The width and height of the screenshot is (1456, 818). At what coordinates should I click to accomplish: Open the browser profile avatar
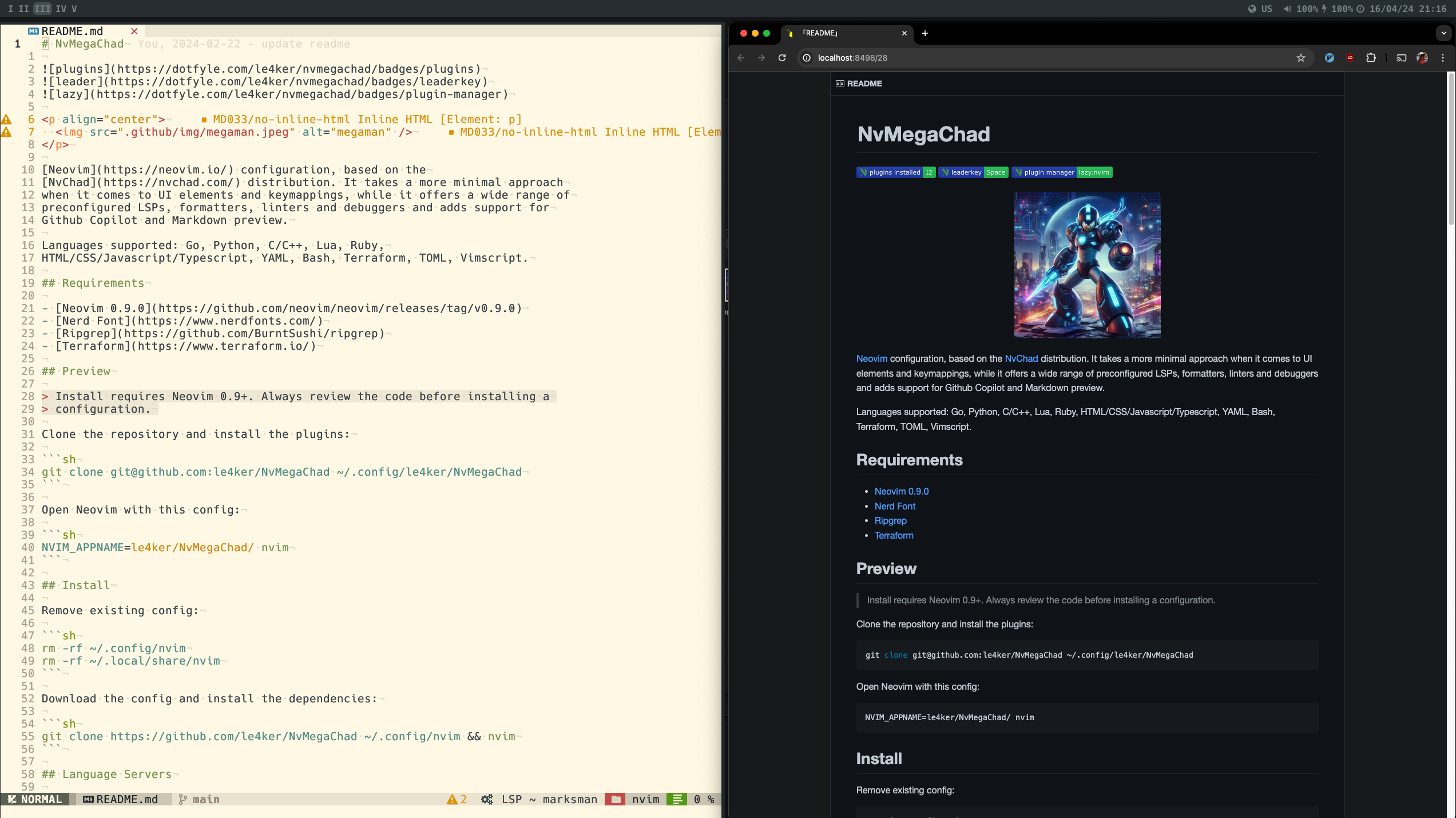pyautogui.click(x=1422, y=58)
